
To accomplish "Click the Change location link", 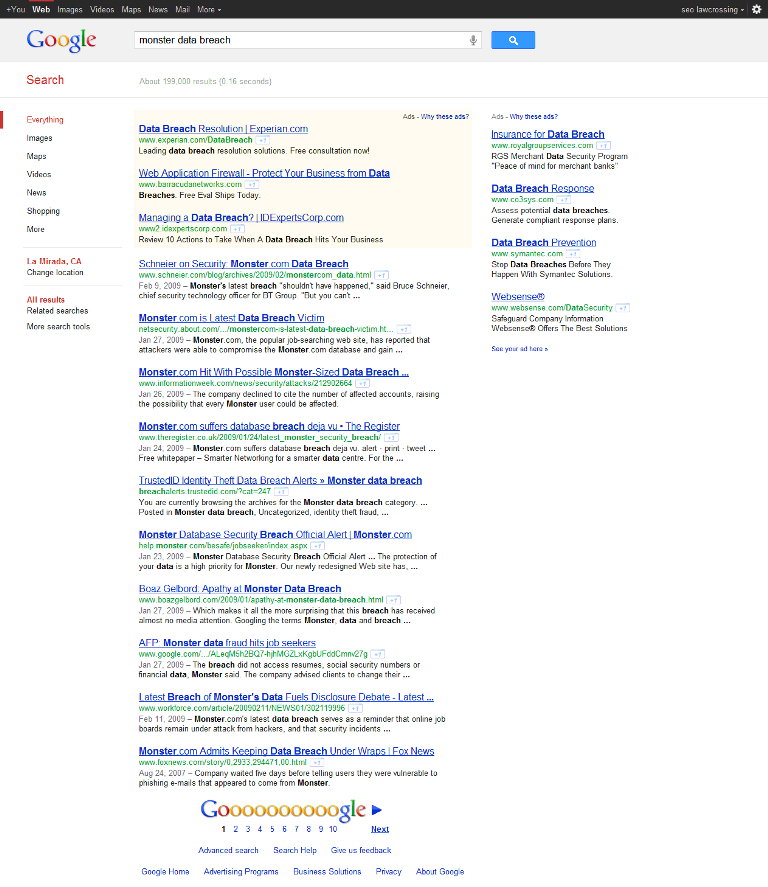I will click(x=55, y=273).
